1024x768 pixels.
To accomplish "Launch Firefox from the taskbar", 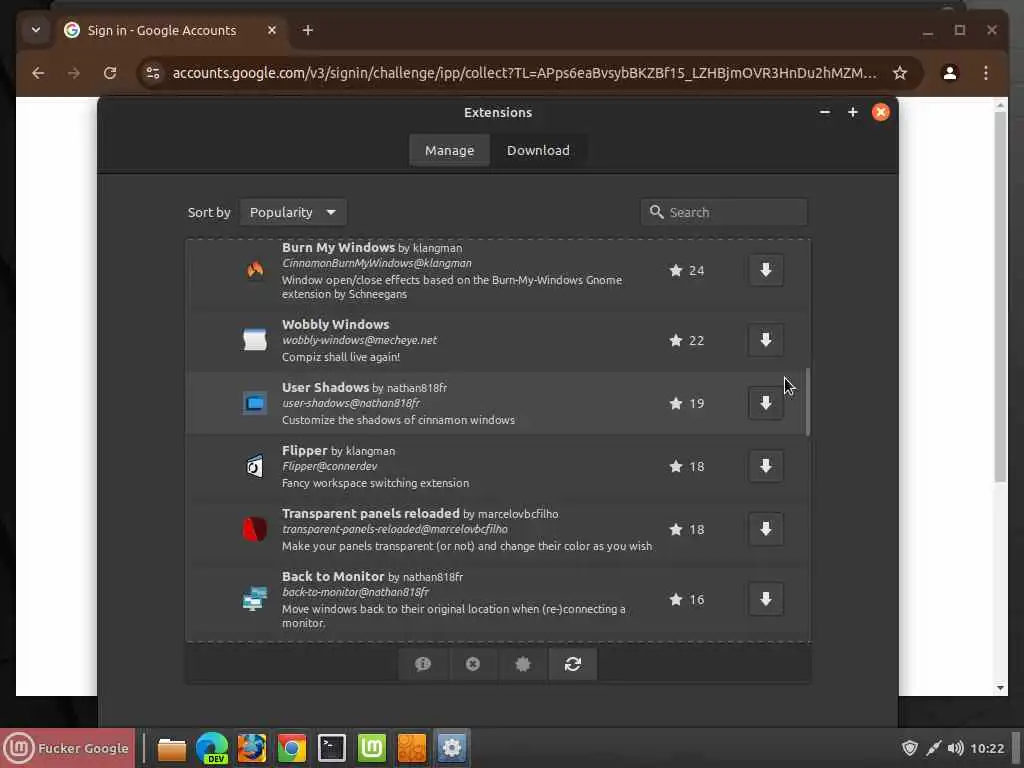I will (251, 748).
